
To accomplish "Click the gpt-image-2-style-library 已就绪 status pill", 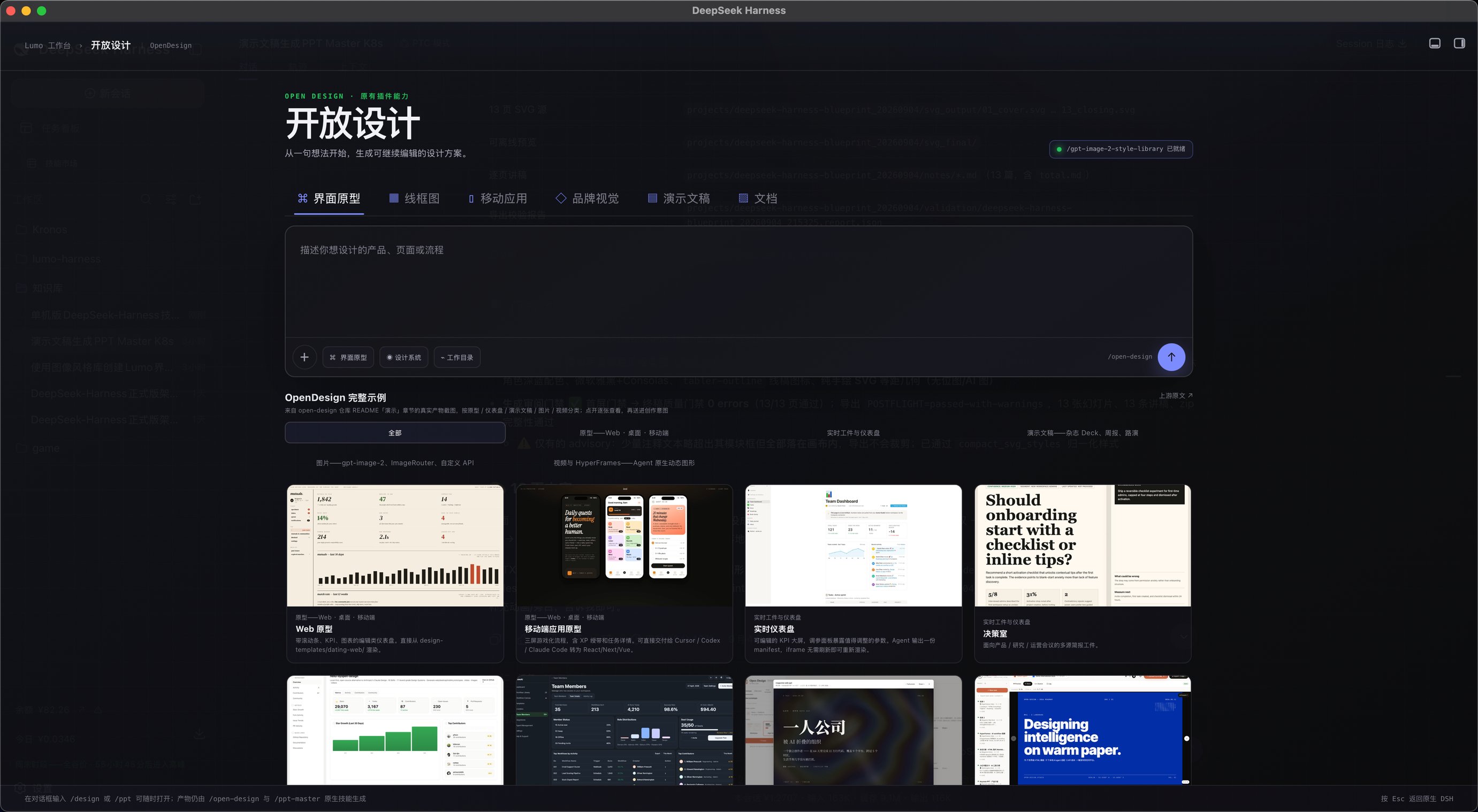I will pos(1121,149).
